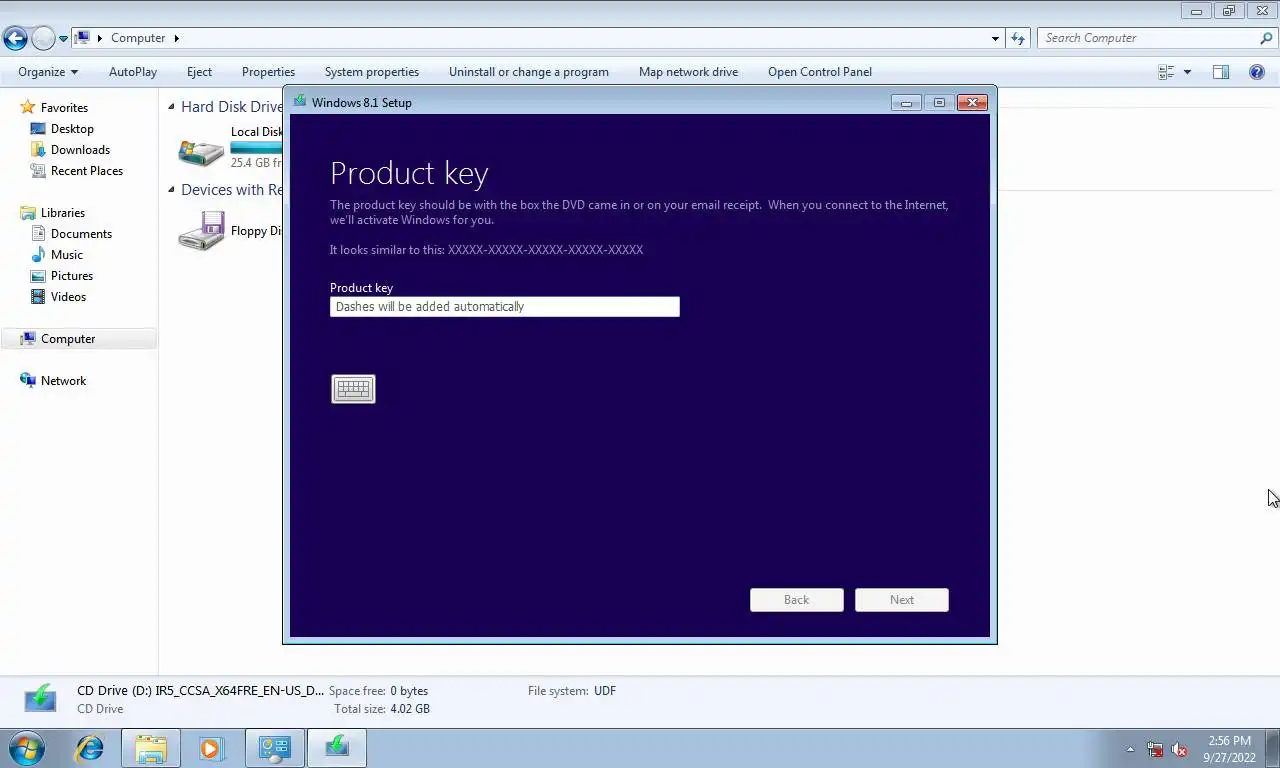Click the Windows 8.1 Setup title icon

click(x=300, y=102)
